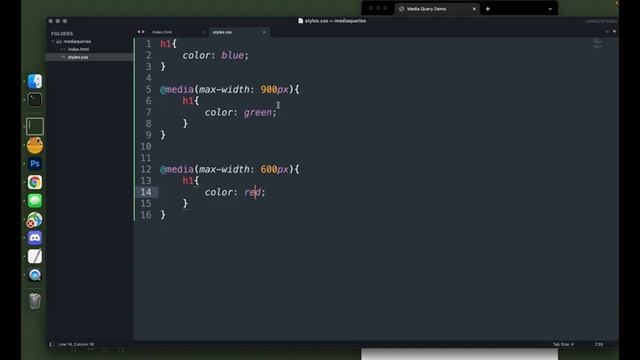Image resolution: width=640 pixels, height=360 pixels.
Task: Click the Line 14, Column status text
Action: point(76,344)
